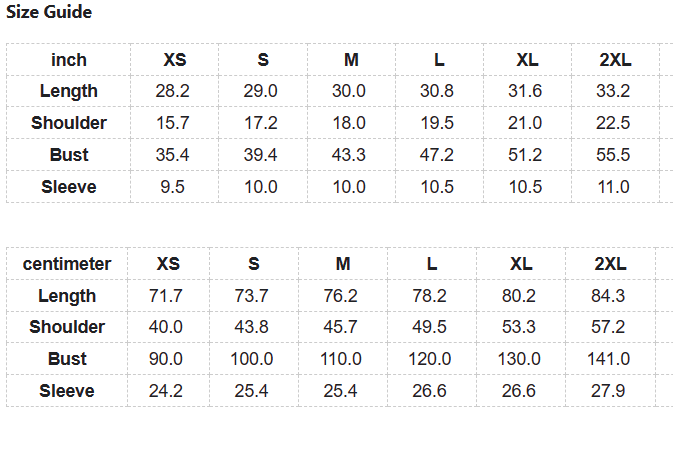Select the 28.2 length value
This screenshot has width=673, height=452.
pyautogui.click(x=173, y=91)
